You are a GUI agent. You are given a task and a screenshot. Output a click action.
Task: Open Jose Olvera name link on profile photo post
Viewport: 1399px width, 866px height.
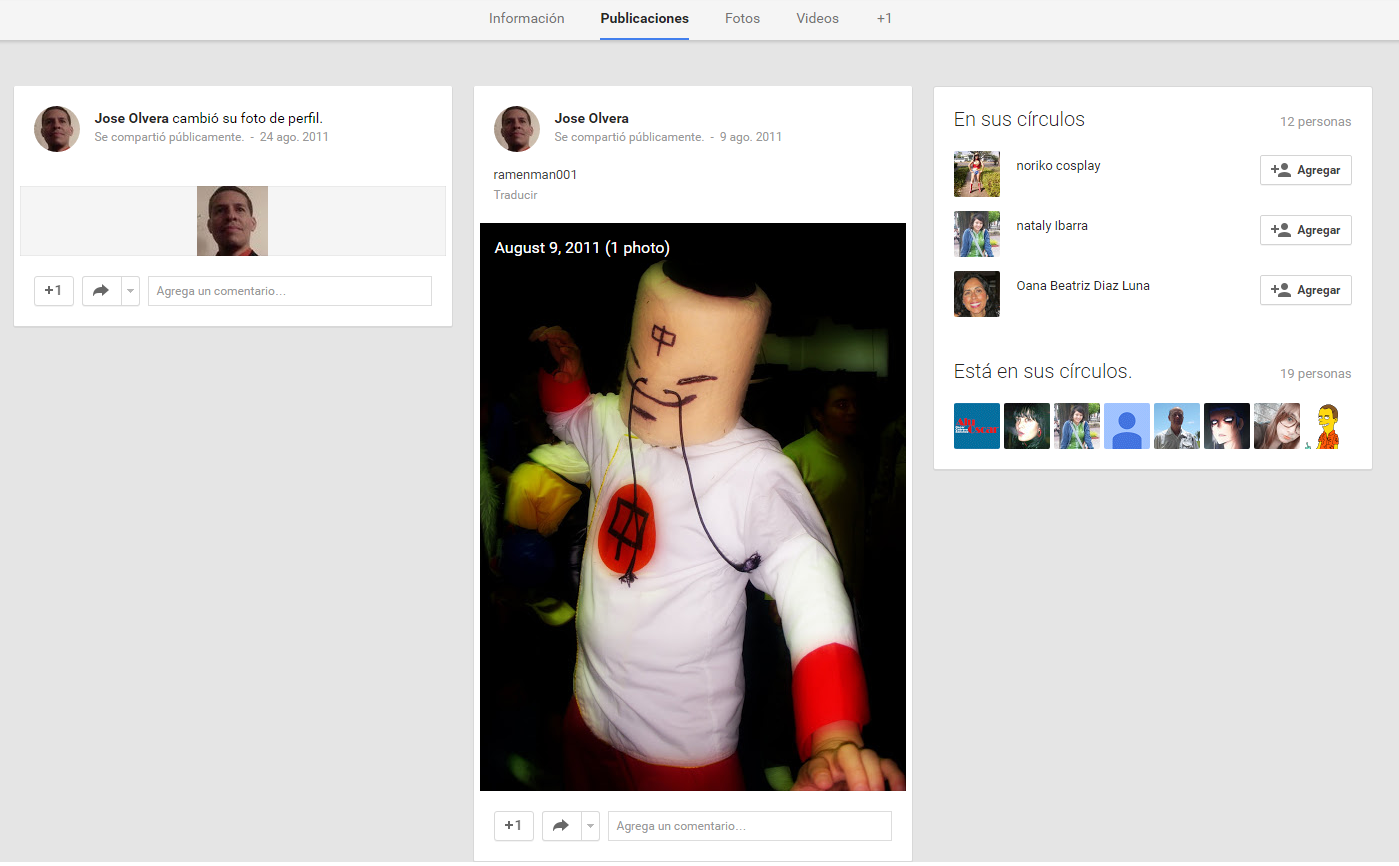(x=132, y=118)
